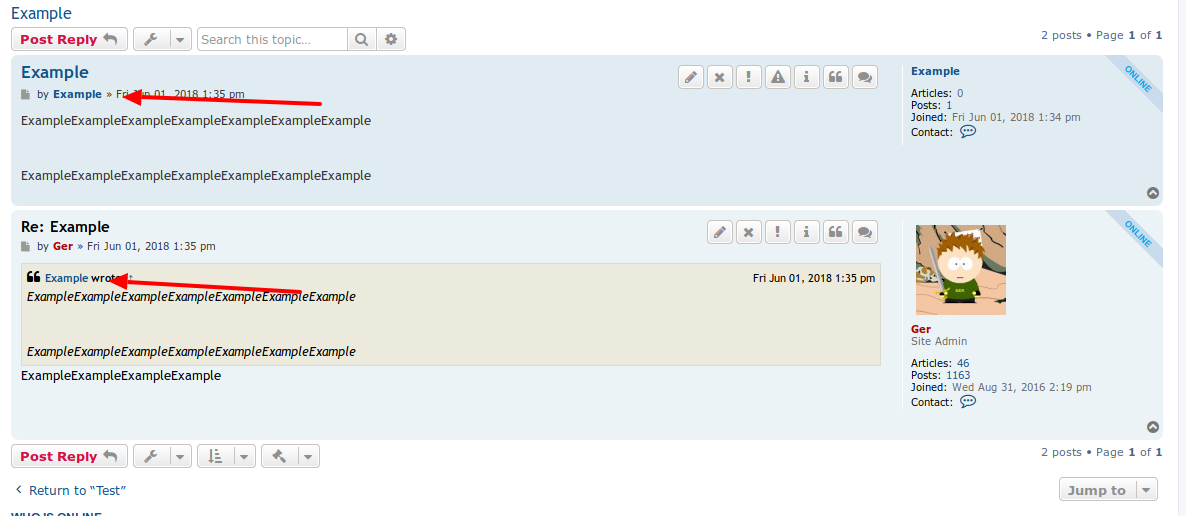Open topic tools wrench dropdown at top

[163, 39]
